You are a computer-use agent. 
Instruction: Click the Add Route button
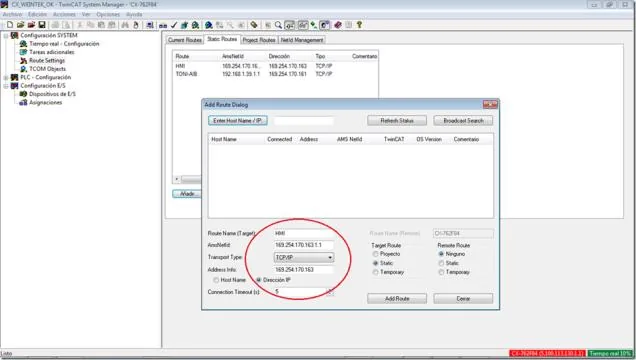point(397,298)
